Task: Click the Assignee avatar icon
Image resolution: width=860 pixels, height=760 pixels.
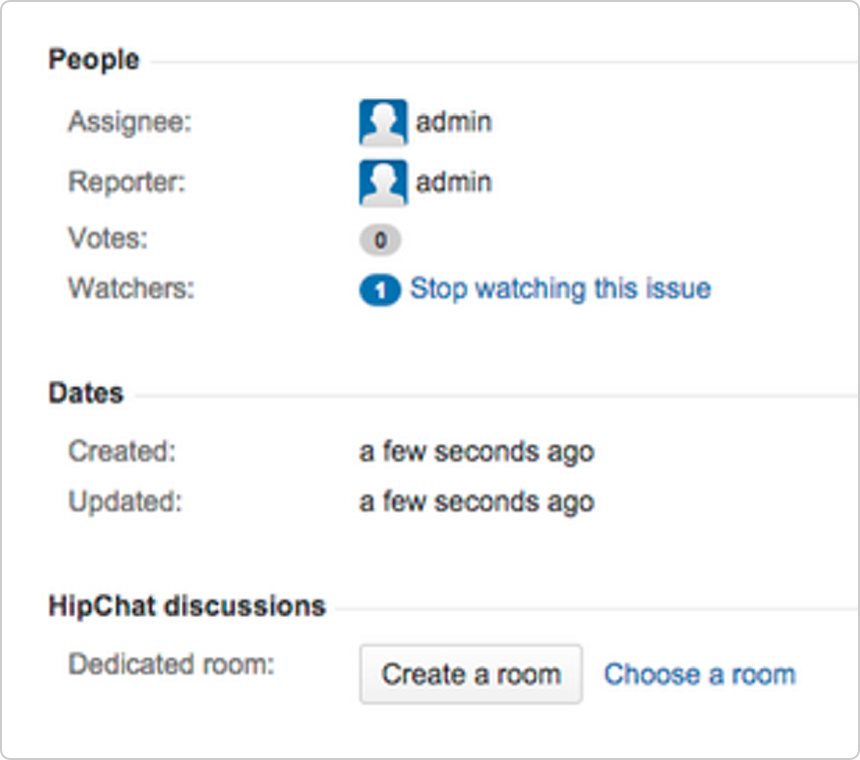Action: point(383,123)
